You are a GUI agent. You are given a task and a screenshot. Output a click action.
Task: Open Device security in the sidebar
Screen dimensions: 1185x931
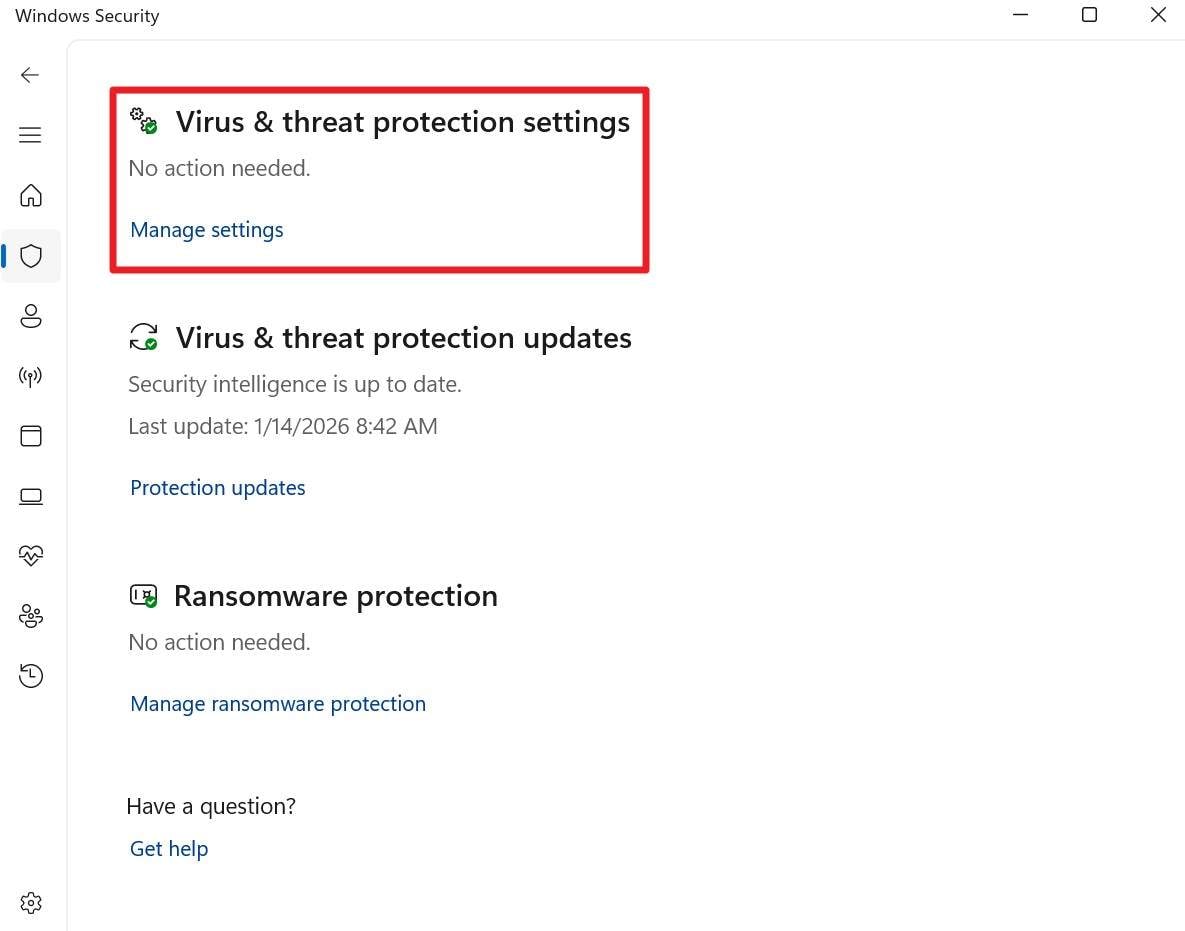pos(31,496)
